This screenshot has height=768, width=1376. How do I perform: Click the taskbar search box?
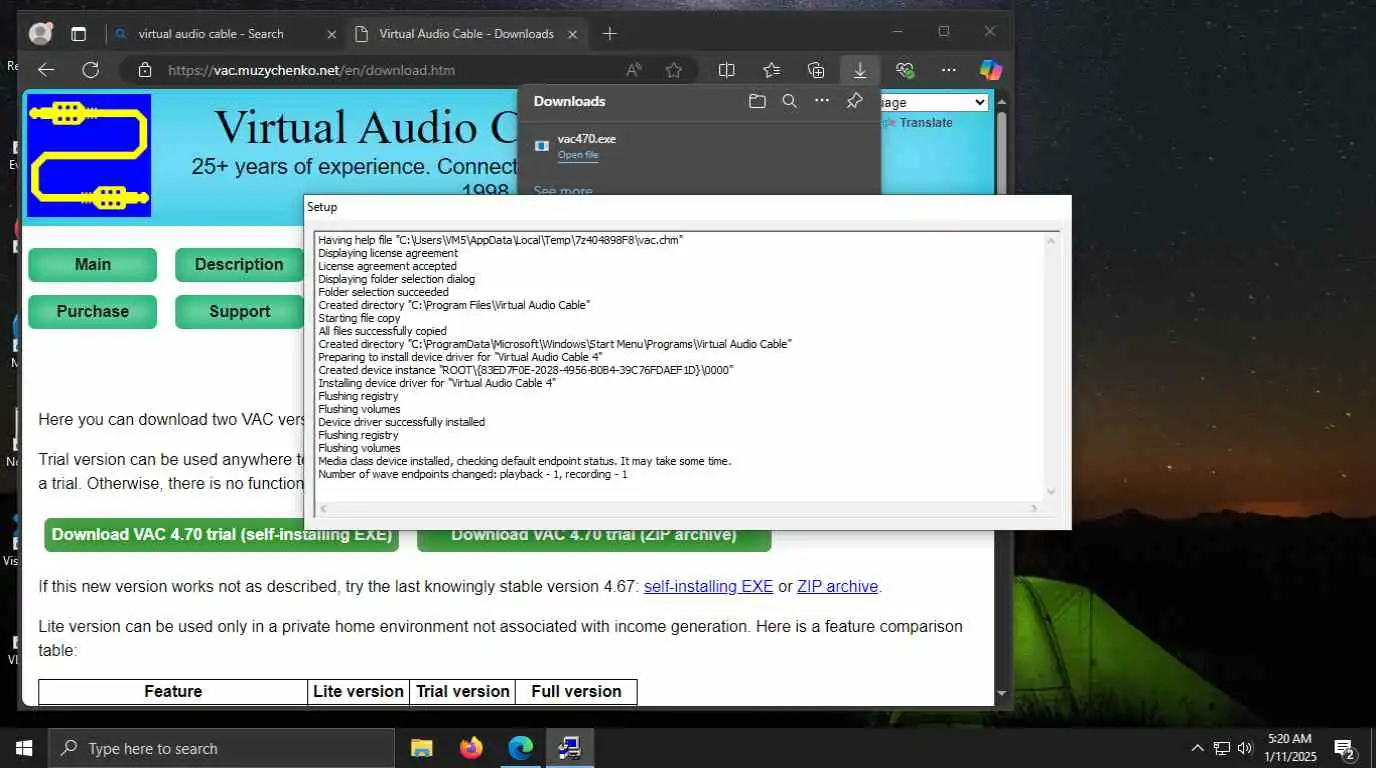pos(223,748)
